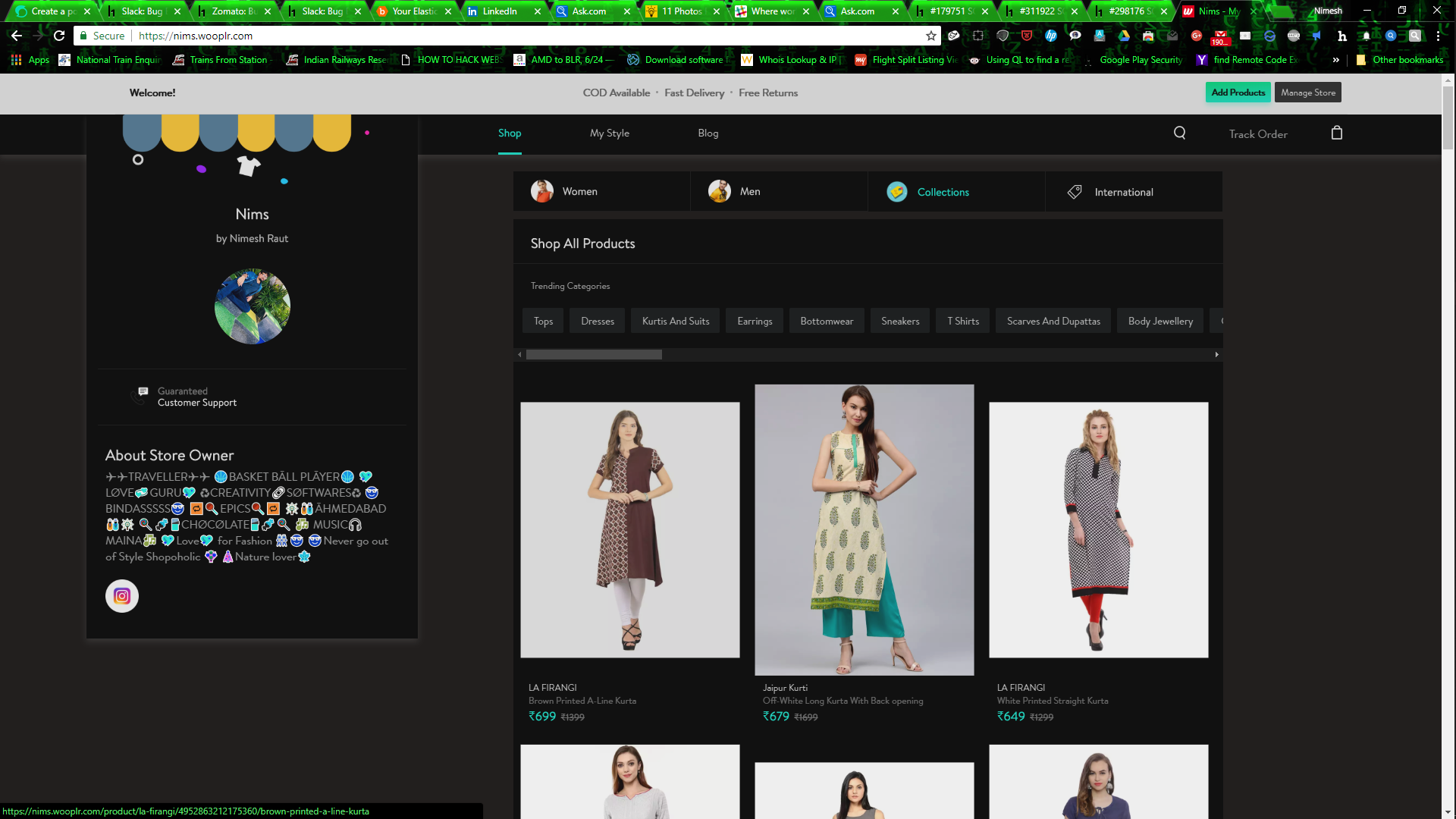Switch to the Blog tab
The width and height of the screenshot is (1456, 819).
(x=708, y=133)
